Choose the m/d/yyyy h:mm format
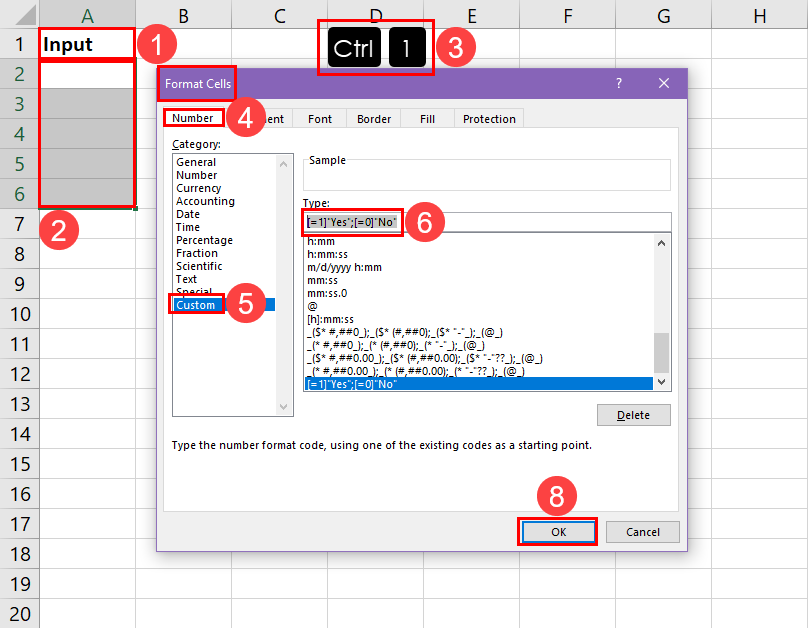 click(x=344, y=267)
